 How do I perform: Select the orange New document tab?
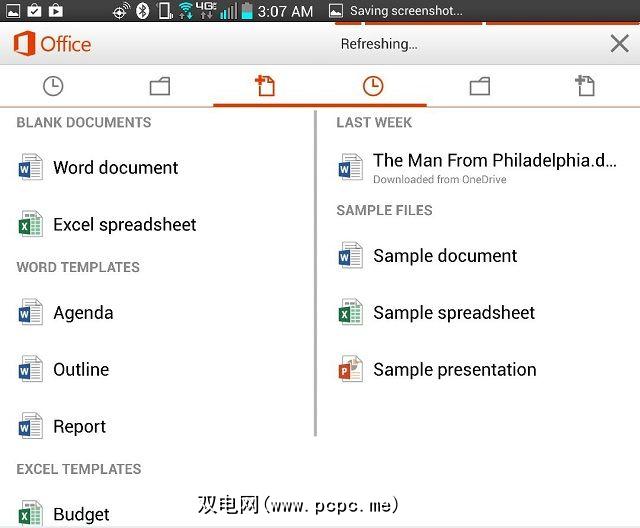265,86
